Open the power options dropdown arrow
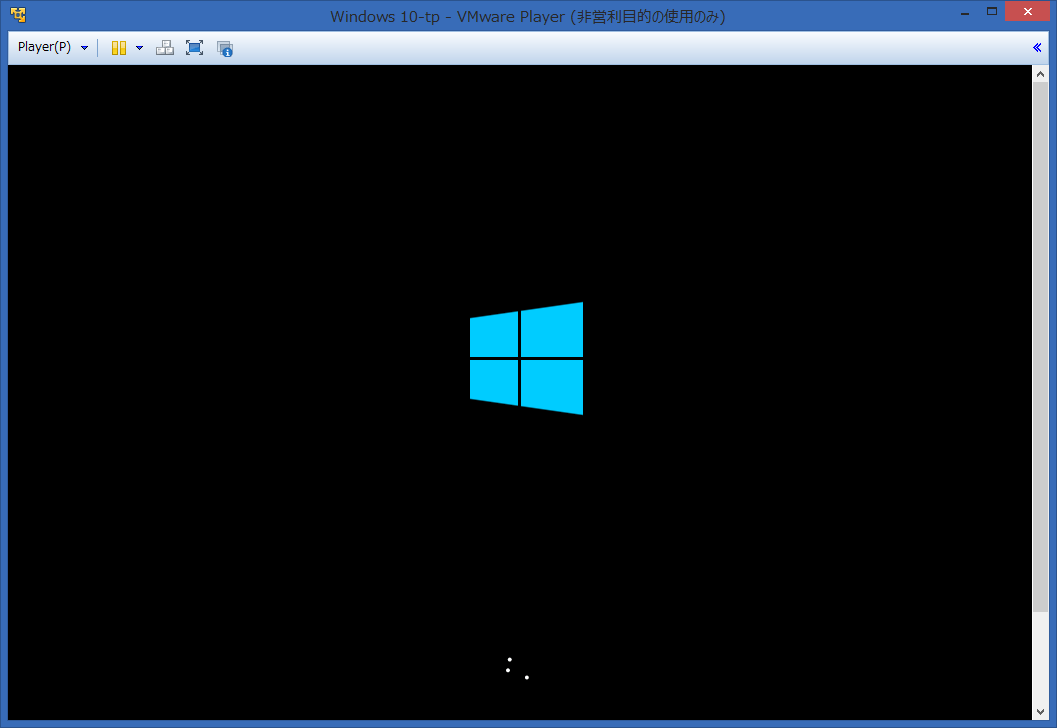The width and height of the screenshot is (1057, 728). tap(140, 48)
